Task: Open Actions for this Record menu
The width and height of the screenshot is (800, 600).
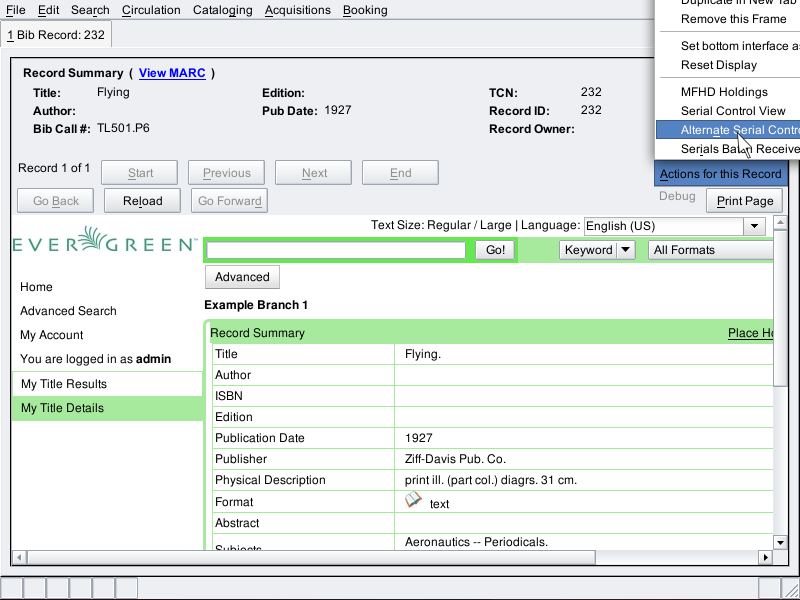Action: (x=720, y=174)
